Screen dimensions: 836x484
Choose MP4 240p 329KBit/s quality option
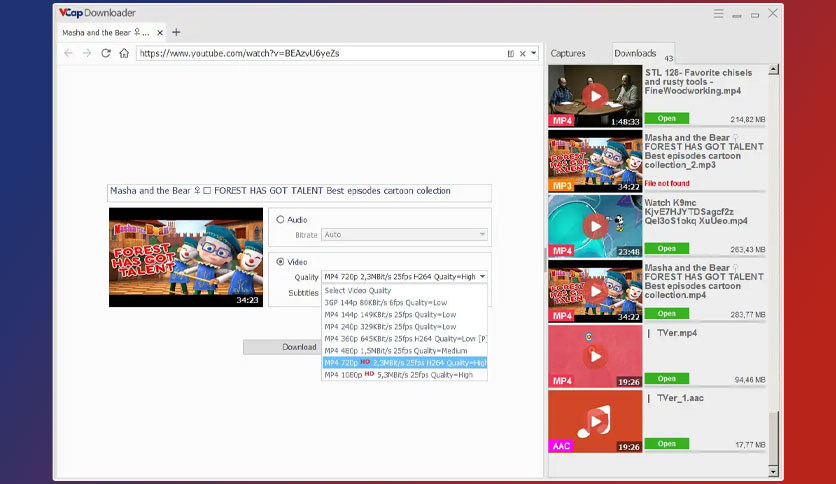(404, 327)
